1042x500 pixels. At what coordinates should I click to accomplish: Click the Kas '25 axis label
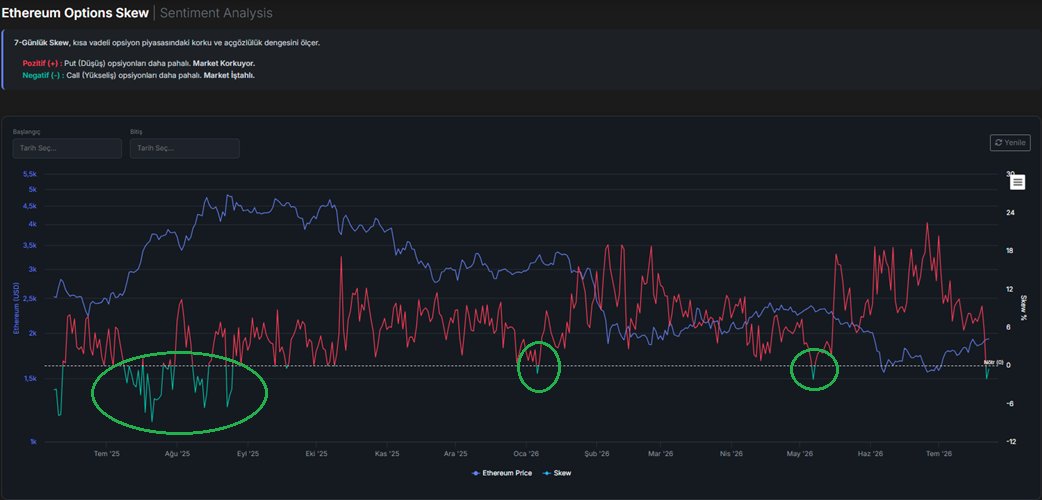point(387,453)
